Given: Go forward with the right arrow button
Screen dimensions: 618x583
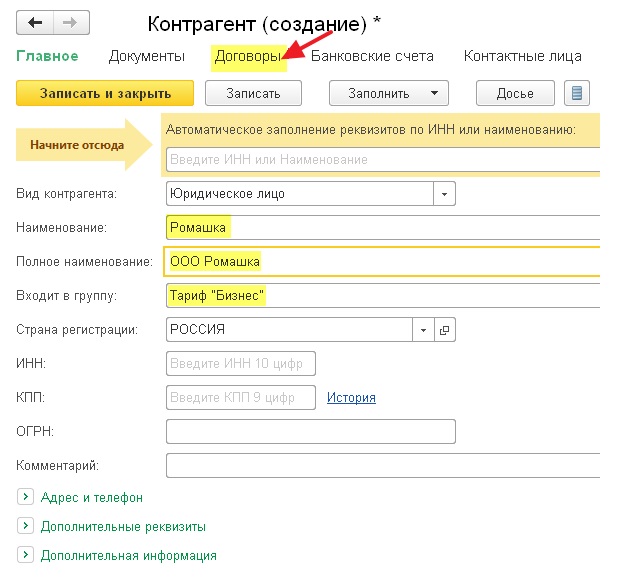Looking at the screenshot, I should 71,23.
